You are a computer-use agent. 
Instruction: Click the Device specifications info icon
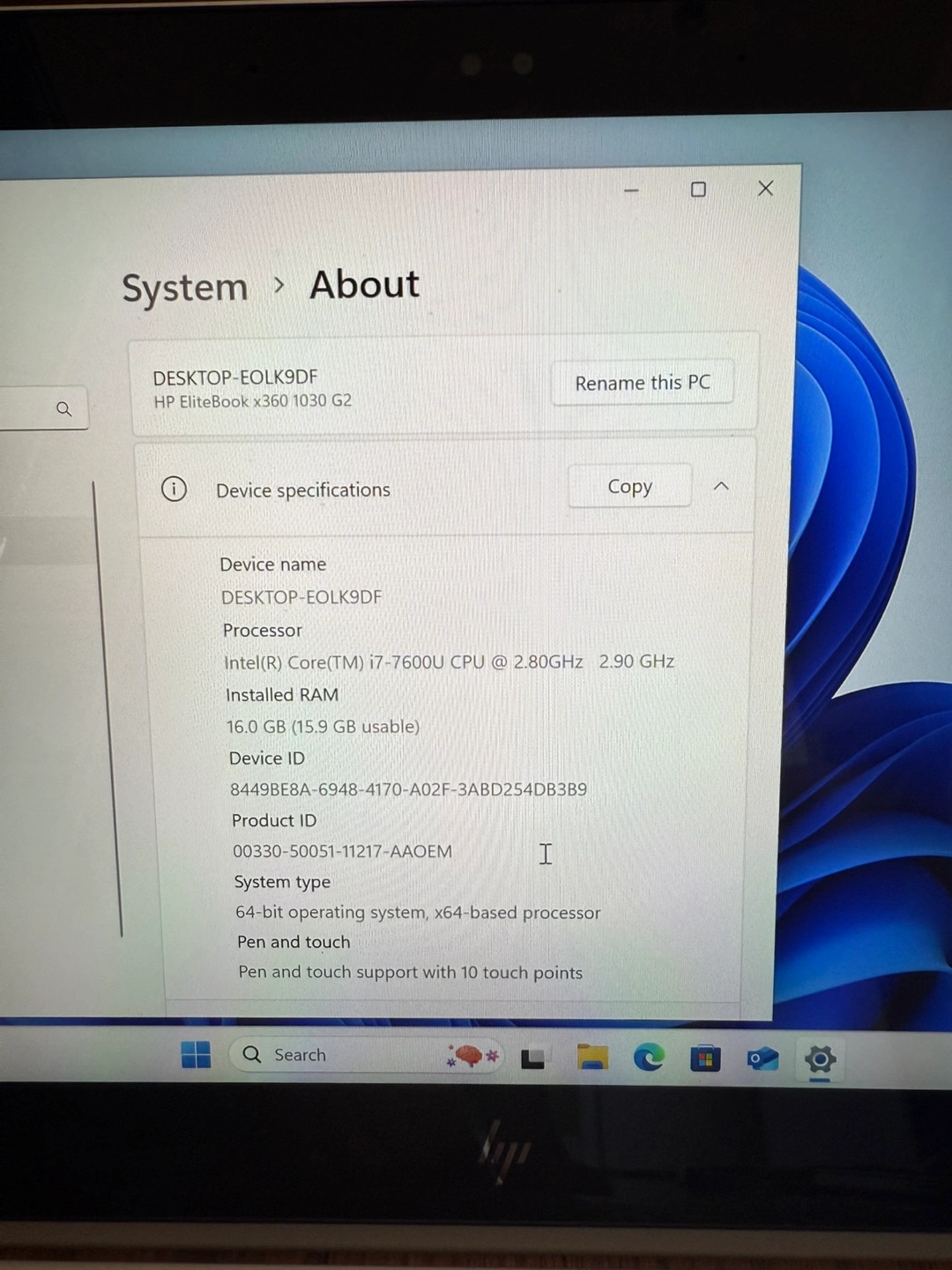175,489
